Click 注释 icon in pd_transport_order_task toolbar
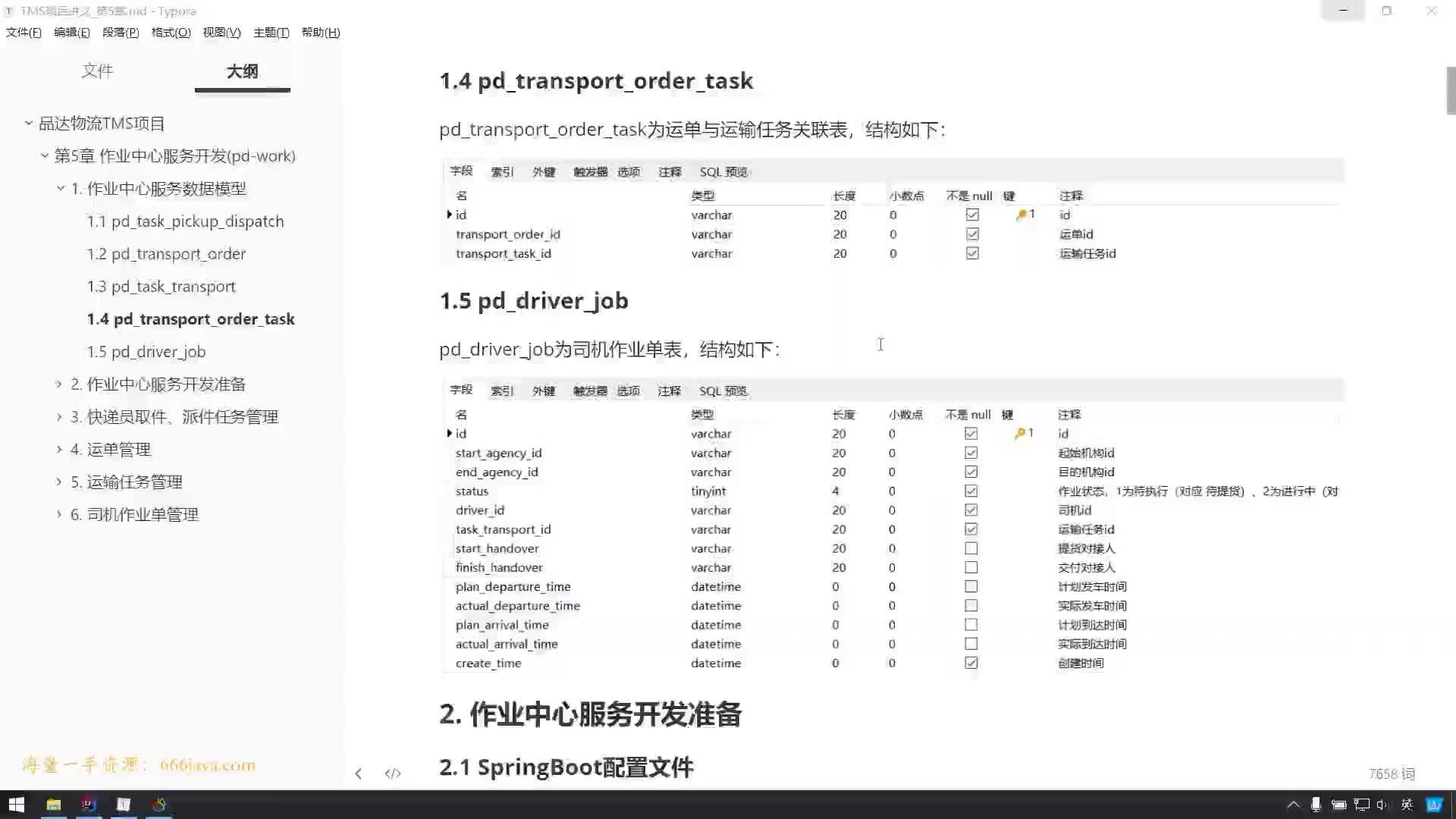The width and height of the screenshot is (1456, 819). point(668,171)
